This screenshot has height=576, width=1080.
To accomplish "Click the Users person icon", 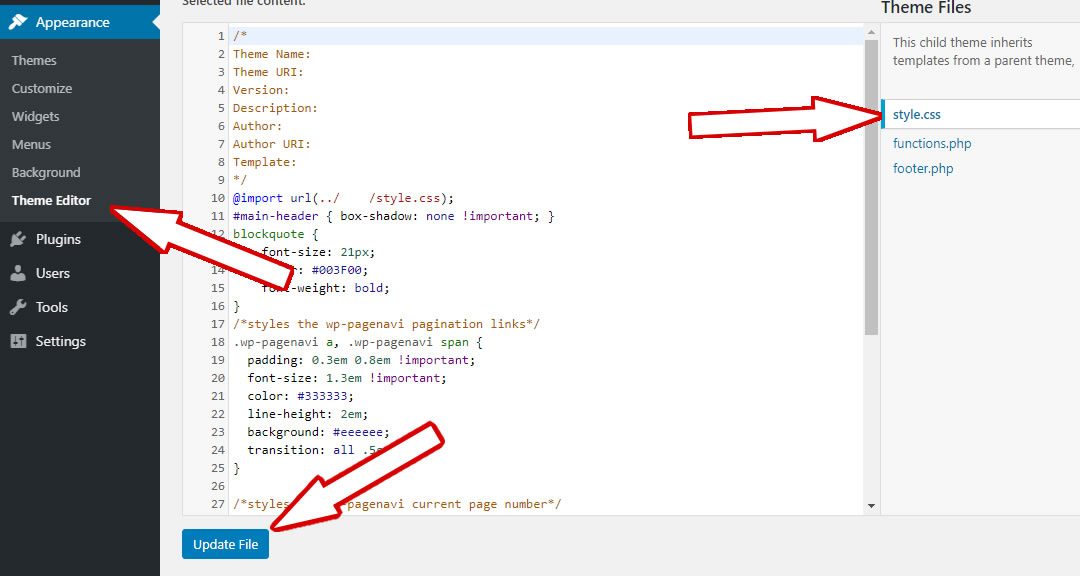I will click(x=18, y=273).
